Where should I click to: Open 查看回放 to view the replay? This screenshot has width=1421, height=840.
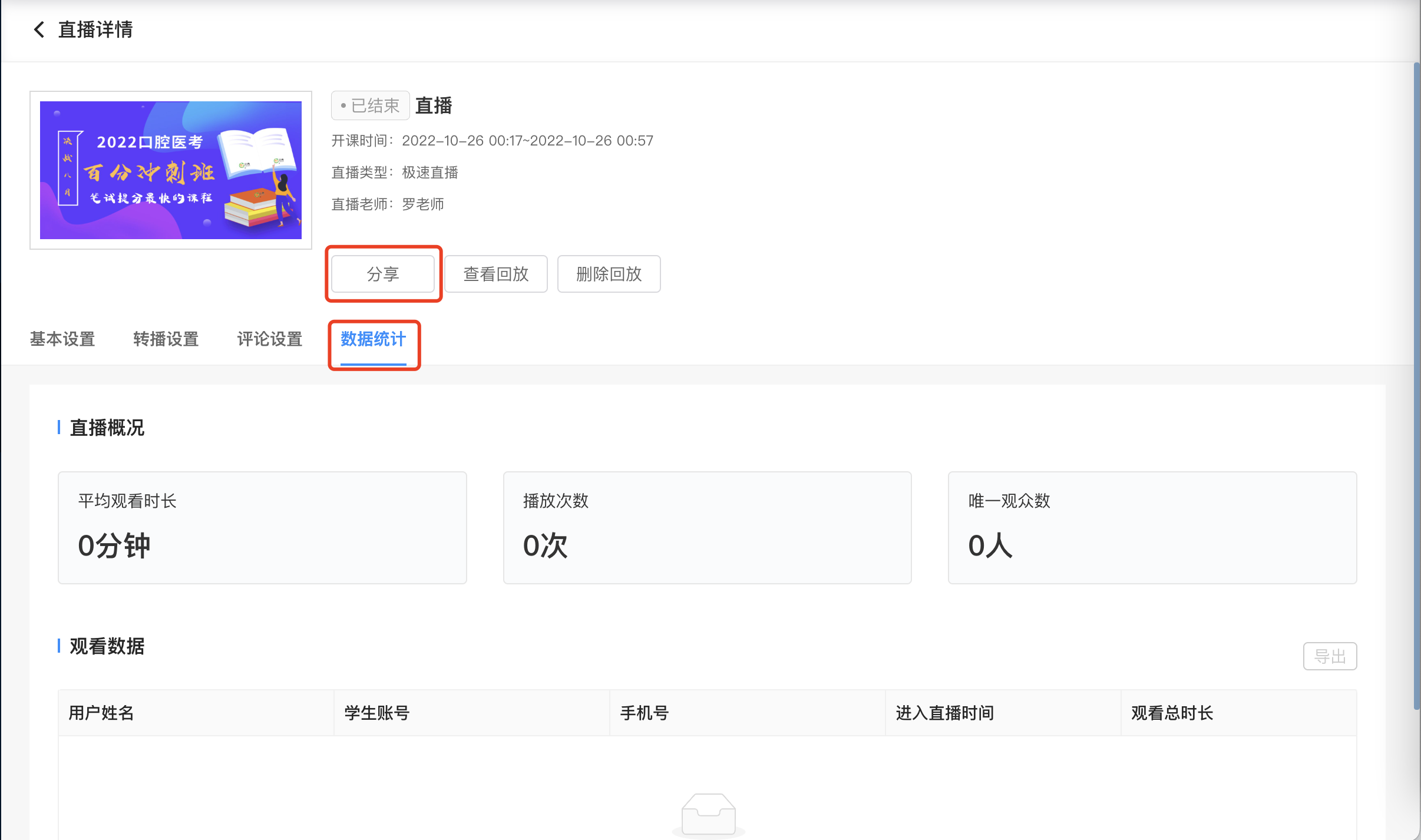[x=496, y=274]
